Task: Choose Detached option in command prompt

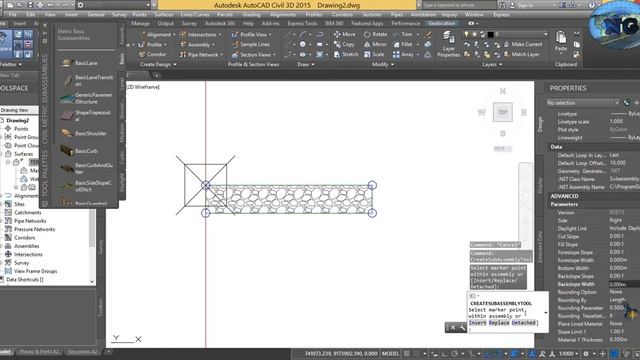Action: (523, 323)
